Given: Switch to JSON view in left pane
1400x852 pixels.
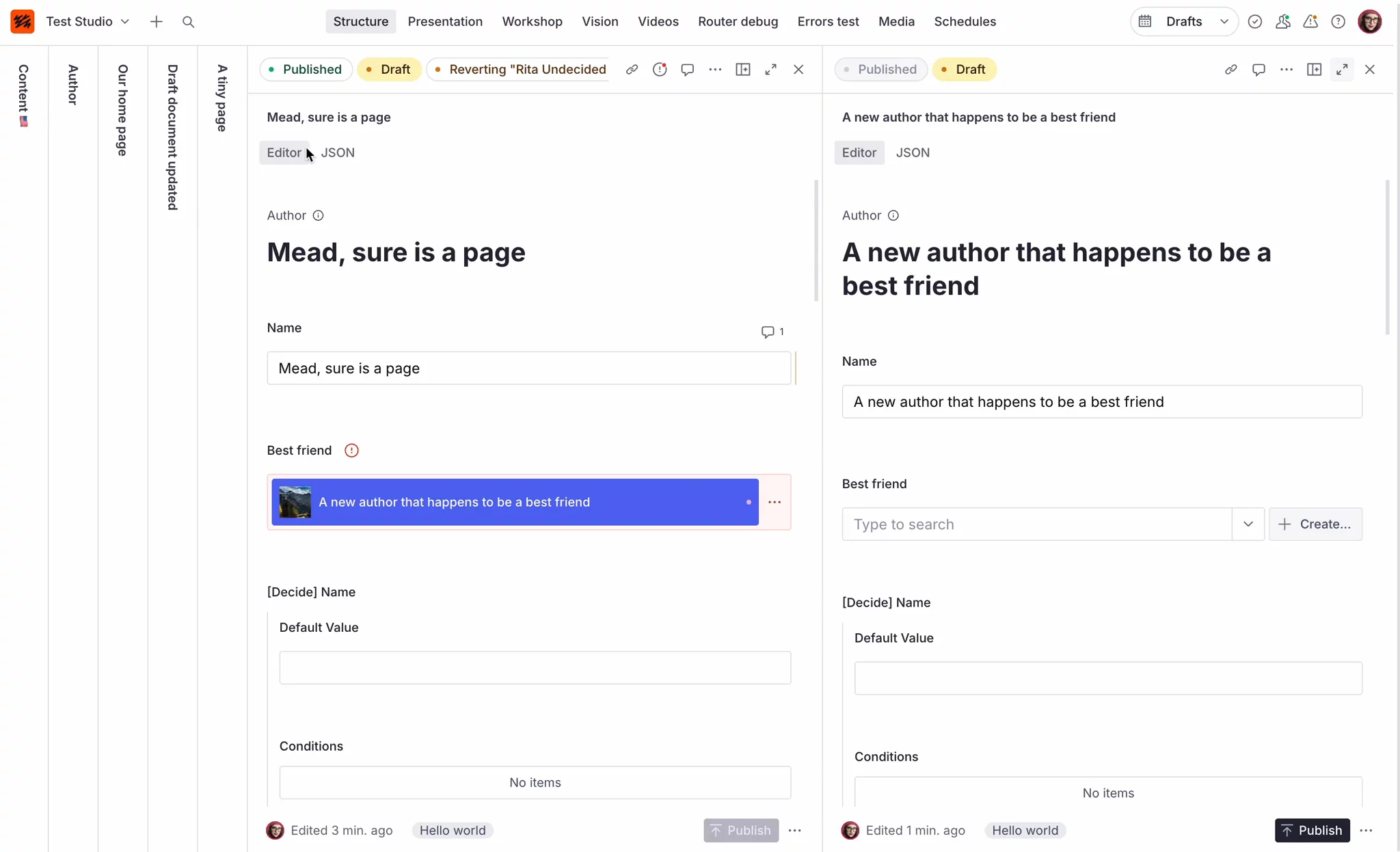Looking at the screenshot, I should point(338,152).
